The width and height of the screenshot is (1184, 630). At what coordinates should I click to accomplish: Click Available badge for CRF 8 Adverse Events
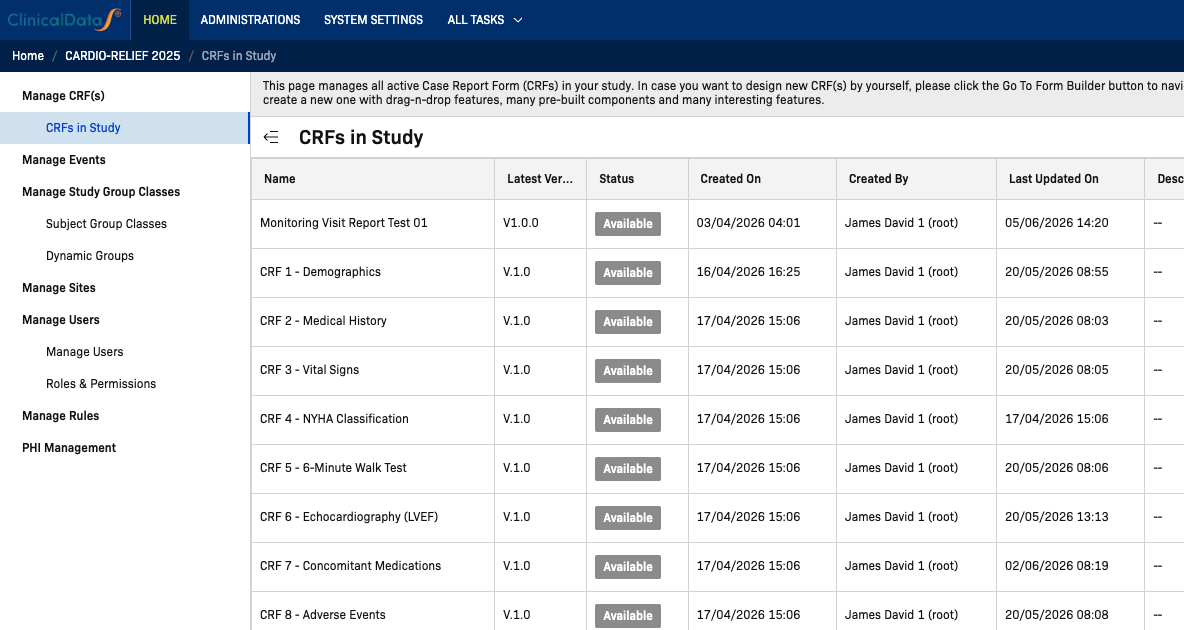tap(627, 616)
